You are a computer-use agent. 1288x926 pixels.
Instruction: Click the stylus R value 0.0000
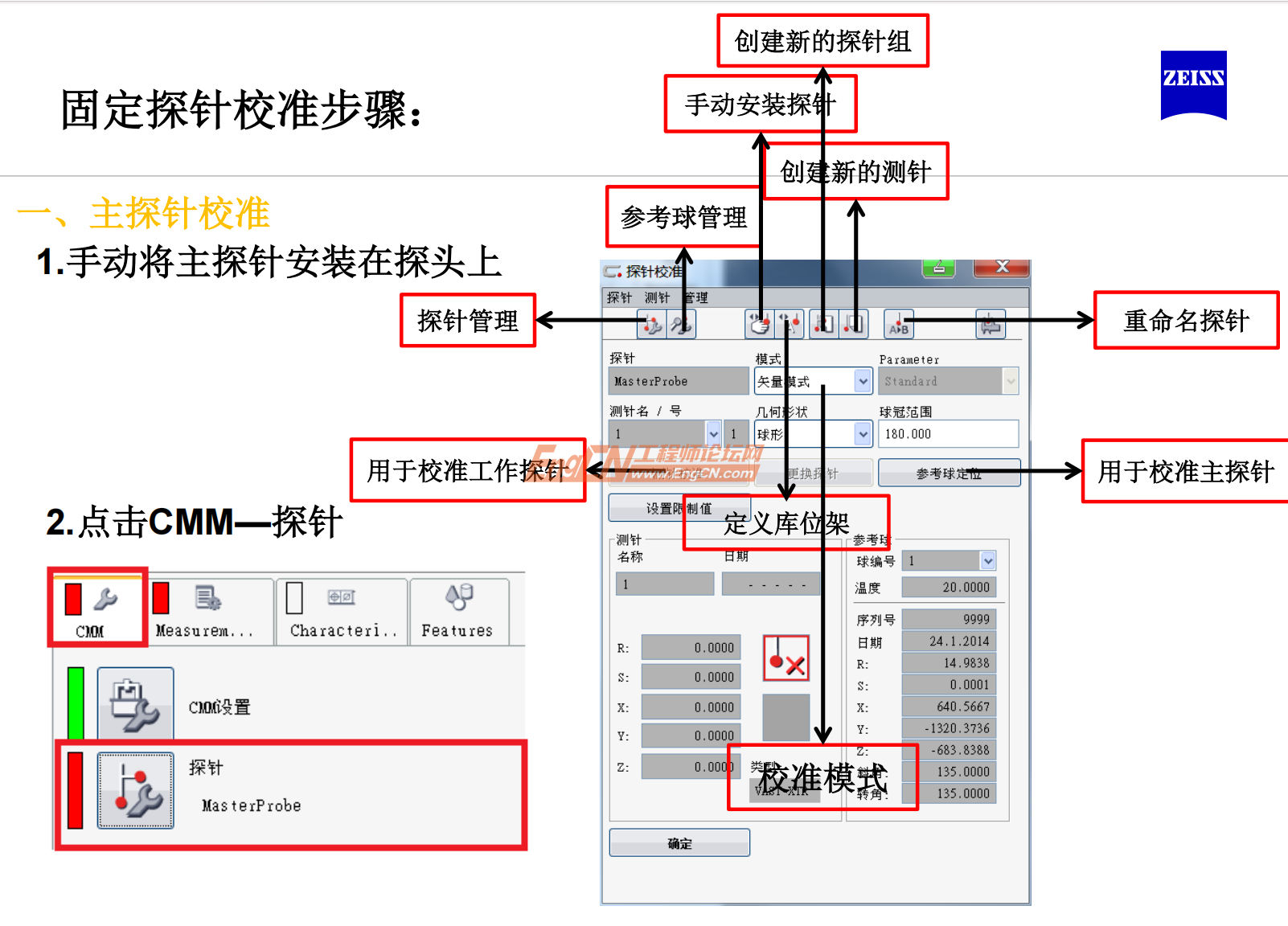[691, 647]
